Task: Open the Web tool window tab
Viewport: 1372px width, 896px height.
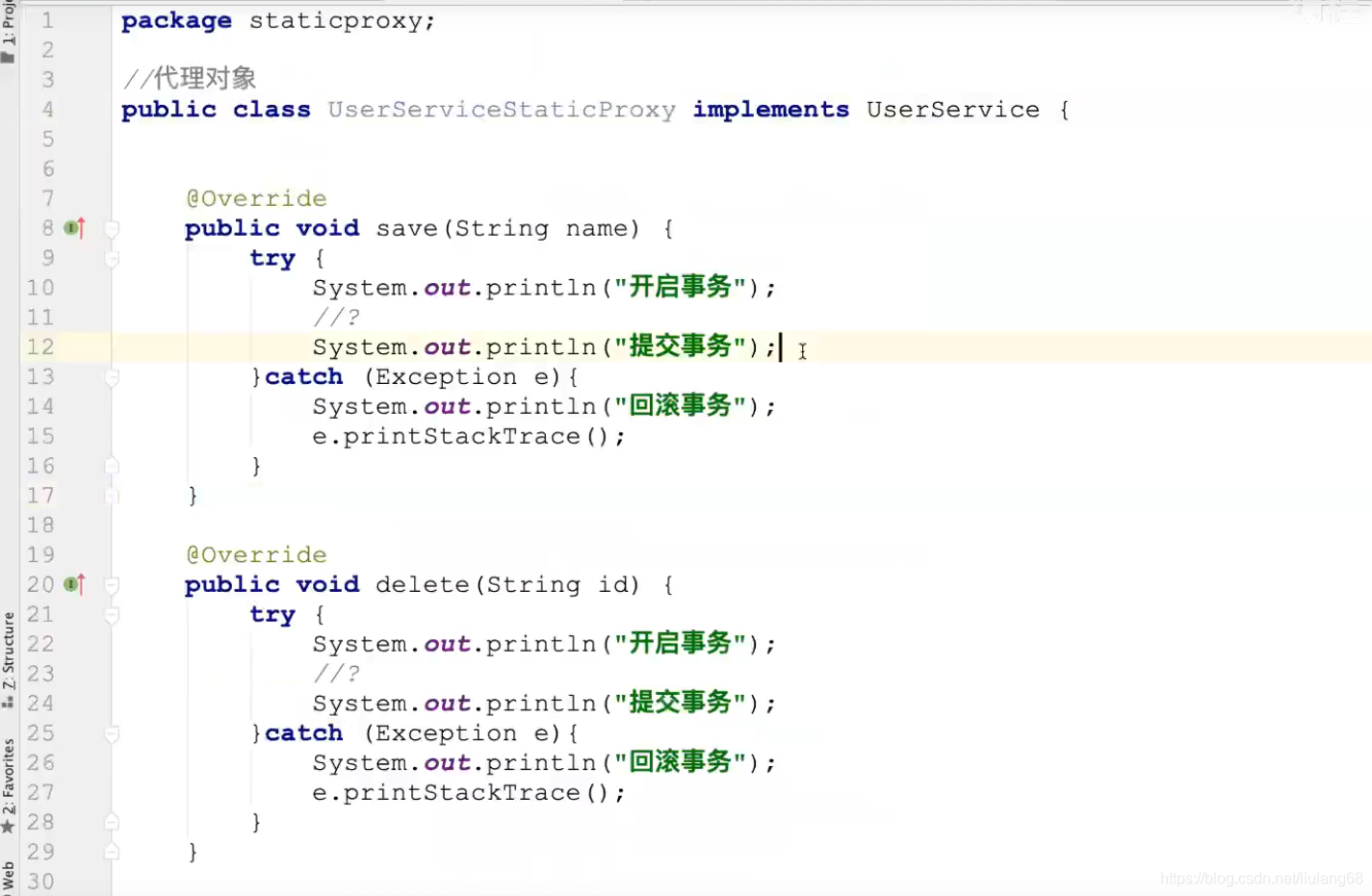Action: (x=9, y=878)
